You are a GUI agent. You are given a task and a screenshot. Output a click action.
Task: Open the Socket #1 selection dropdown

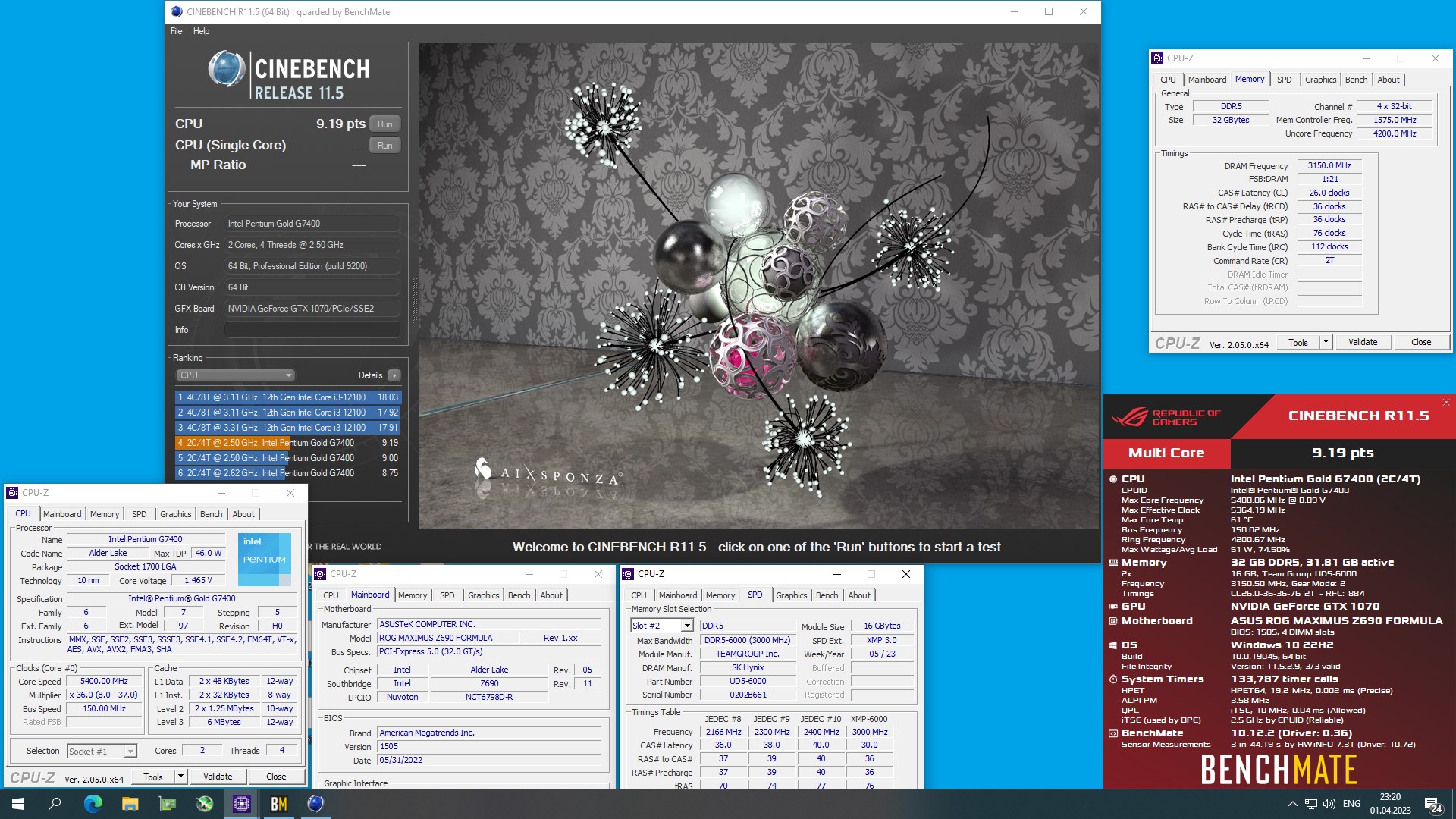click(x=102, y=752)
